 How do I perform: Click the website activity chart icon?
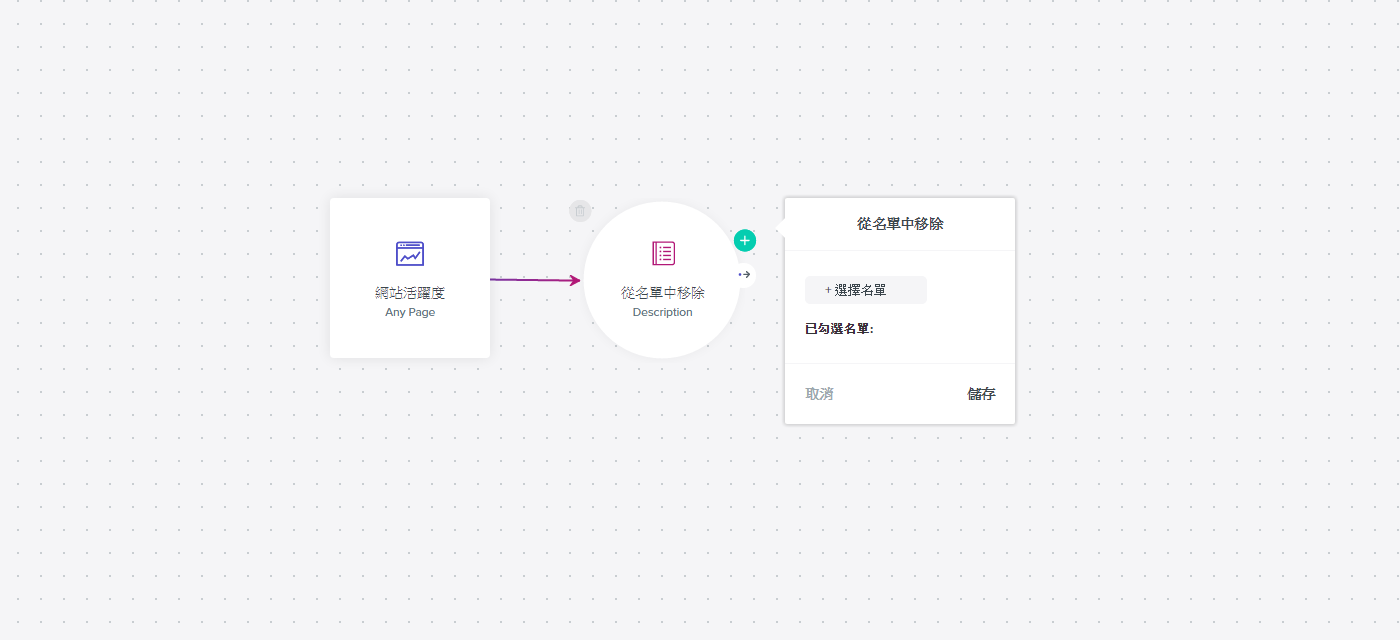click(410, 254)
